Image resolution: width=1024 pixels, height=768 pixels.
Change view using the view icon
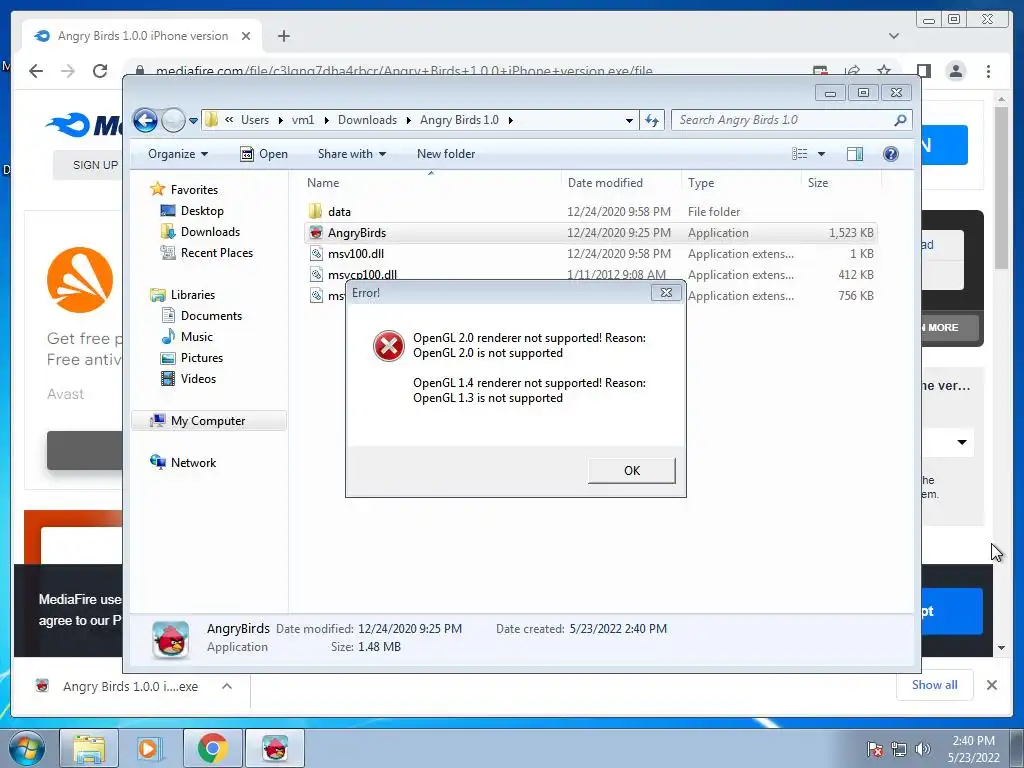799,154
